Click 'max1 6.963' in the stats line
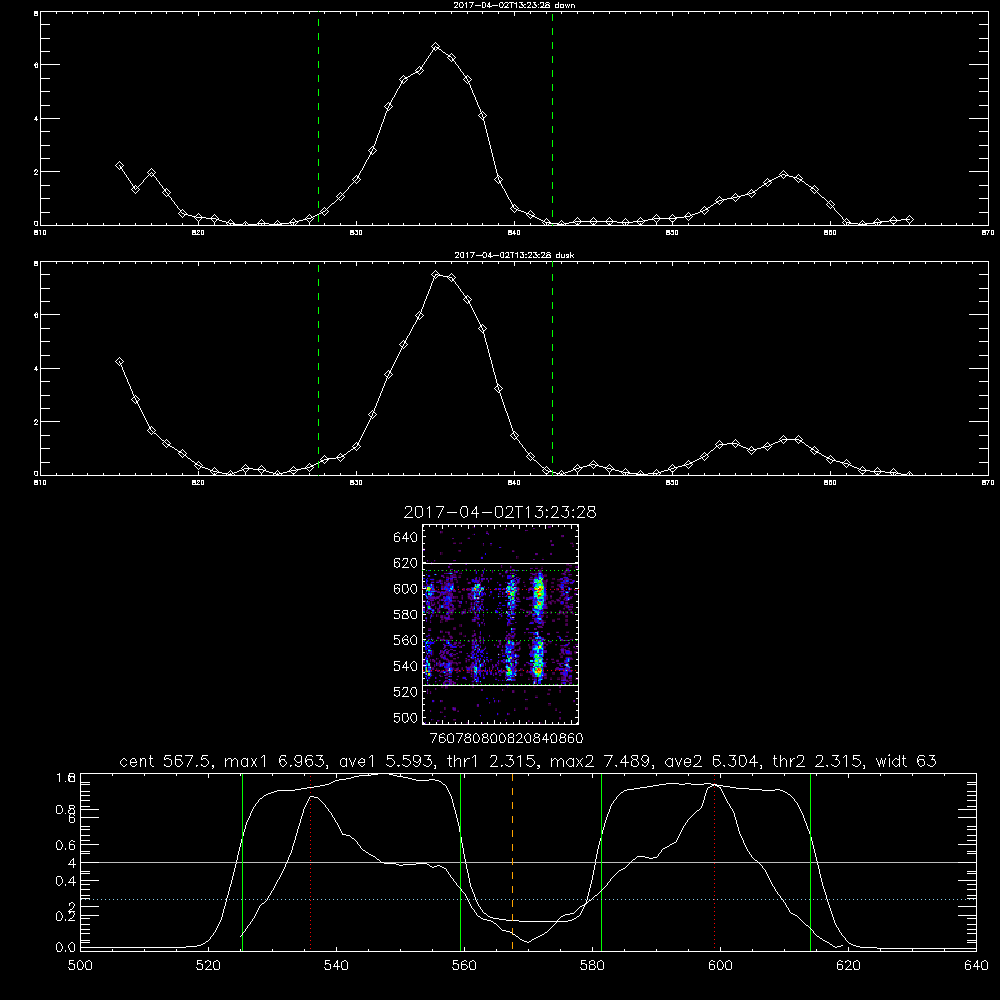The width and height of the screenshot is (1000, 1000). (x=276, y=761)
